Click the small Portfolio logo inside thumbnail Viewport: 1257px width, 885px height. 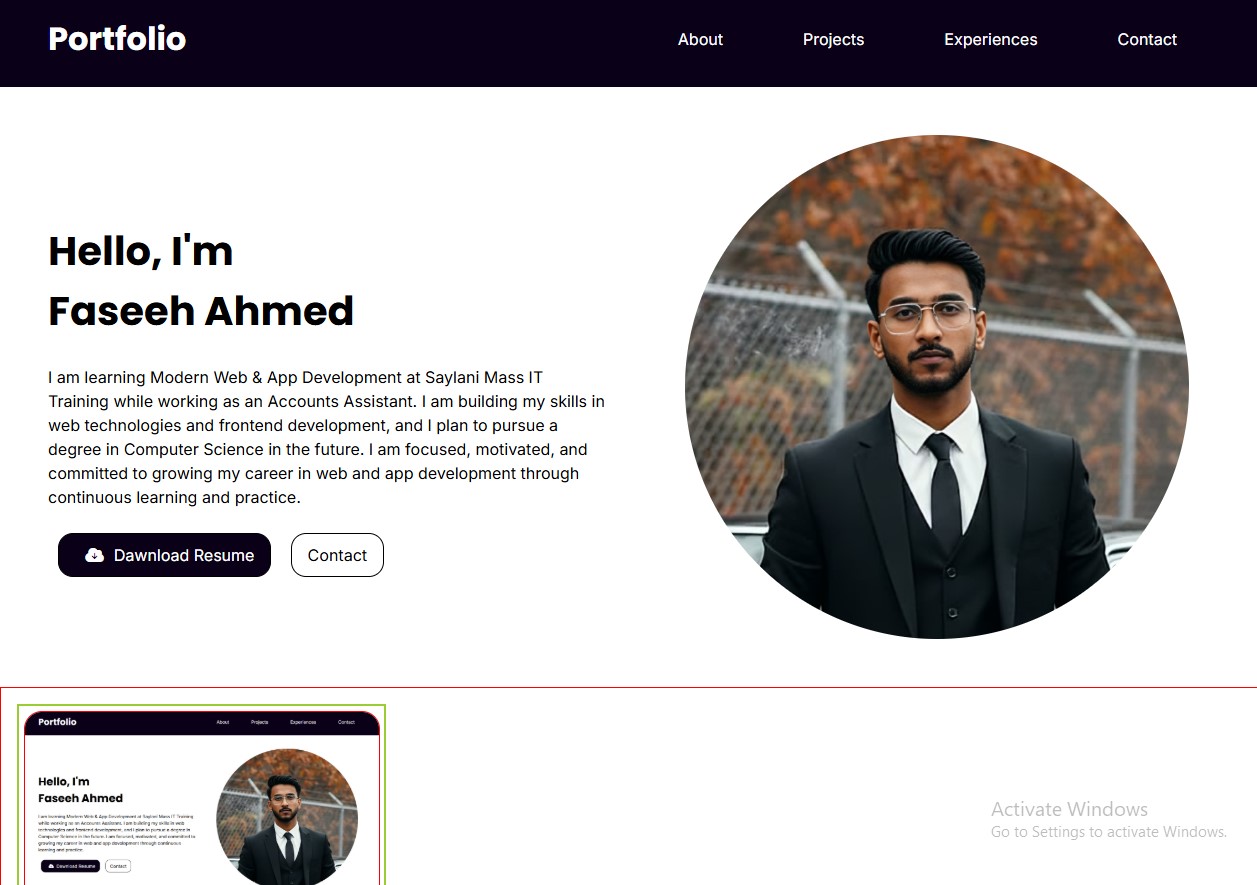[x=57, y=722]
